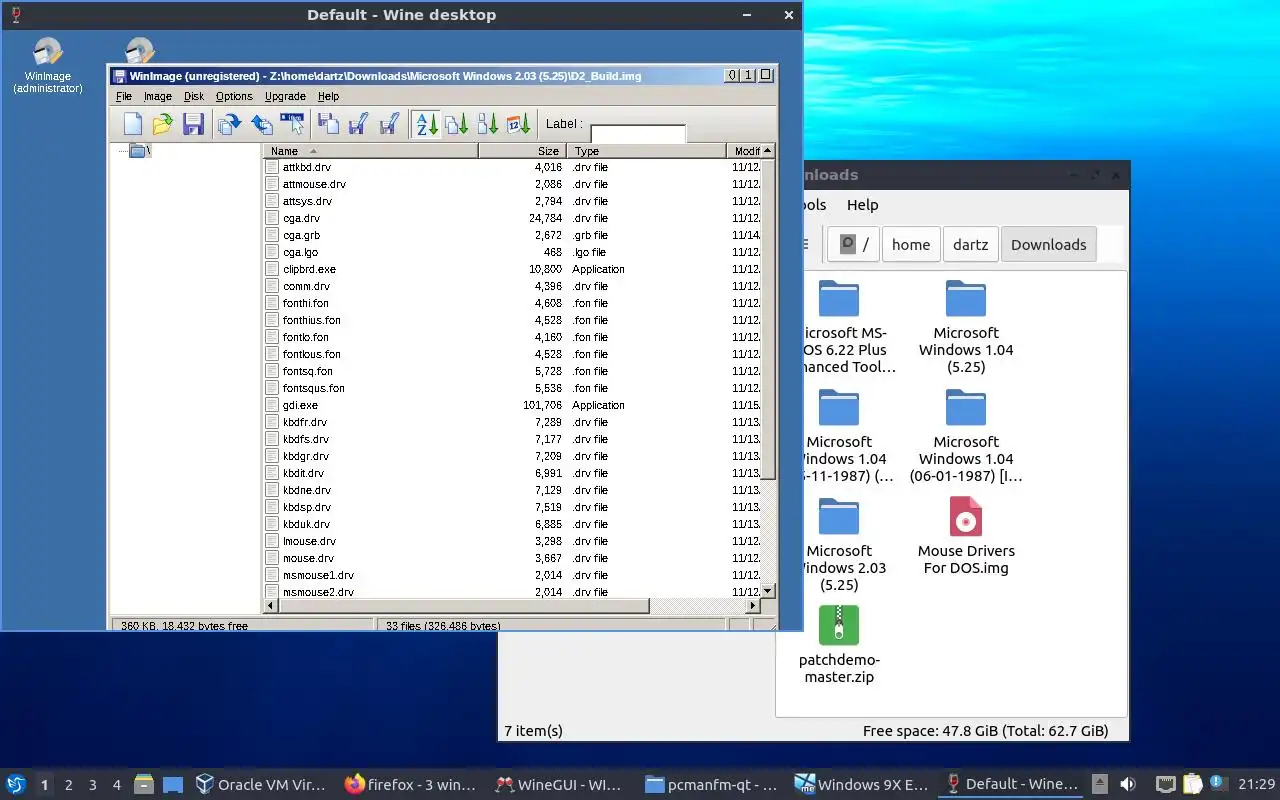This screenshot has width=1280, height=800.
Task: Click the Format and write disk icon
Action: point(390,124)
